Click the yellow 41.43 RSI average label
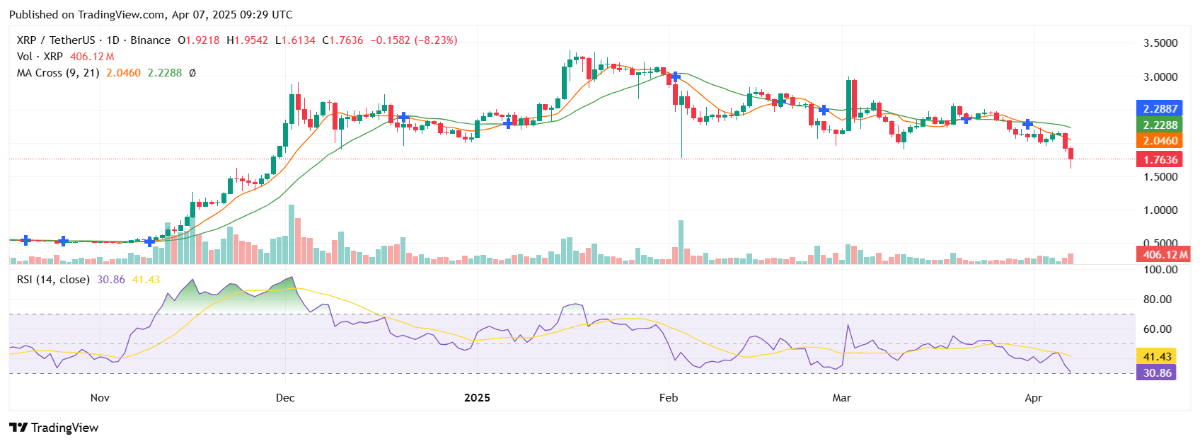Viewport: 1200px width, 444px height. coord(1160,356)
